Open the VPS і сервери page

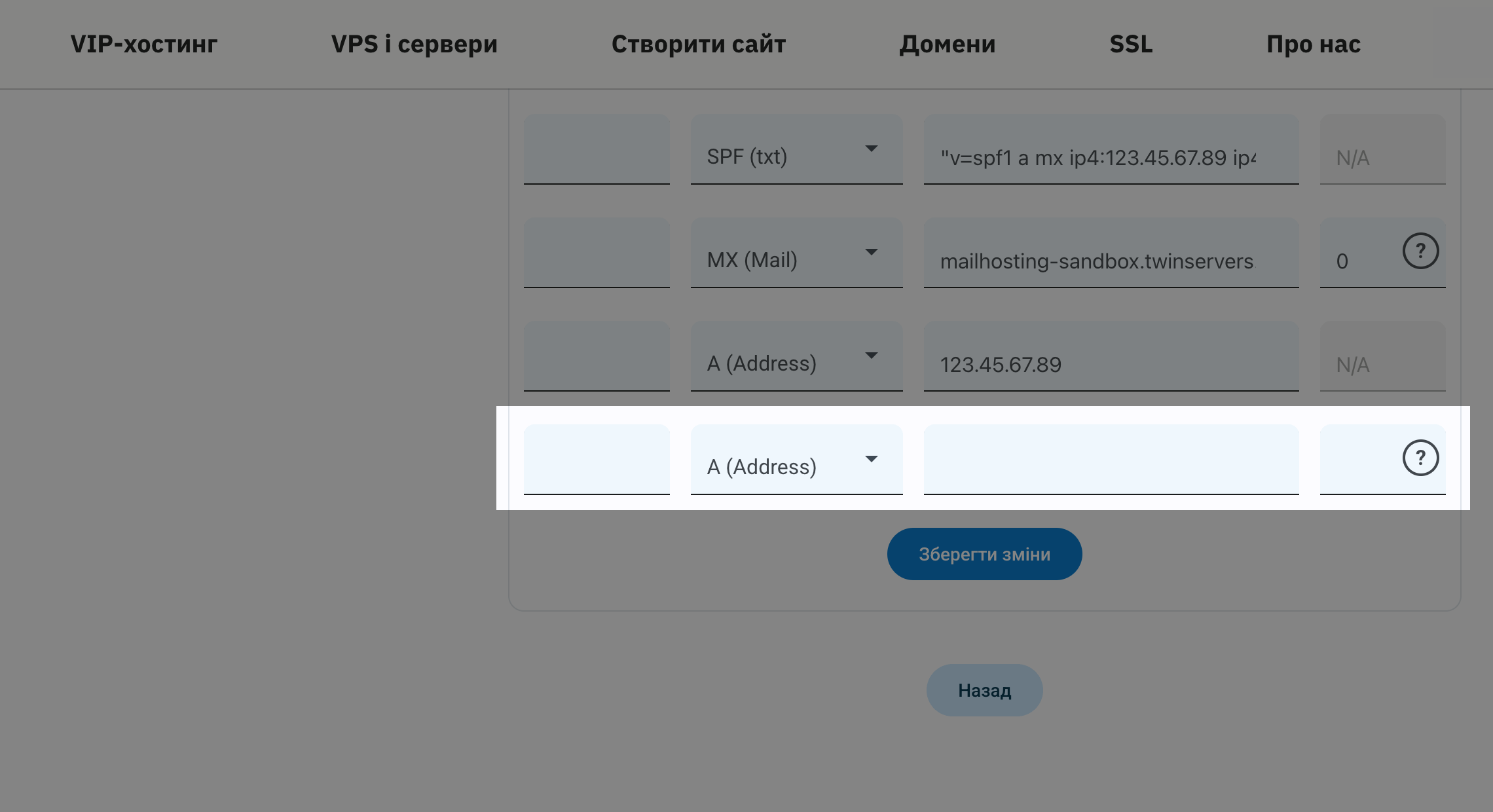click(415, 44)
